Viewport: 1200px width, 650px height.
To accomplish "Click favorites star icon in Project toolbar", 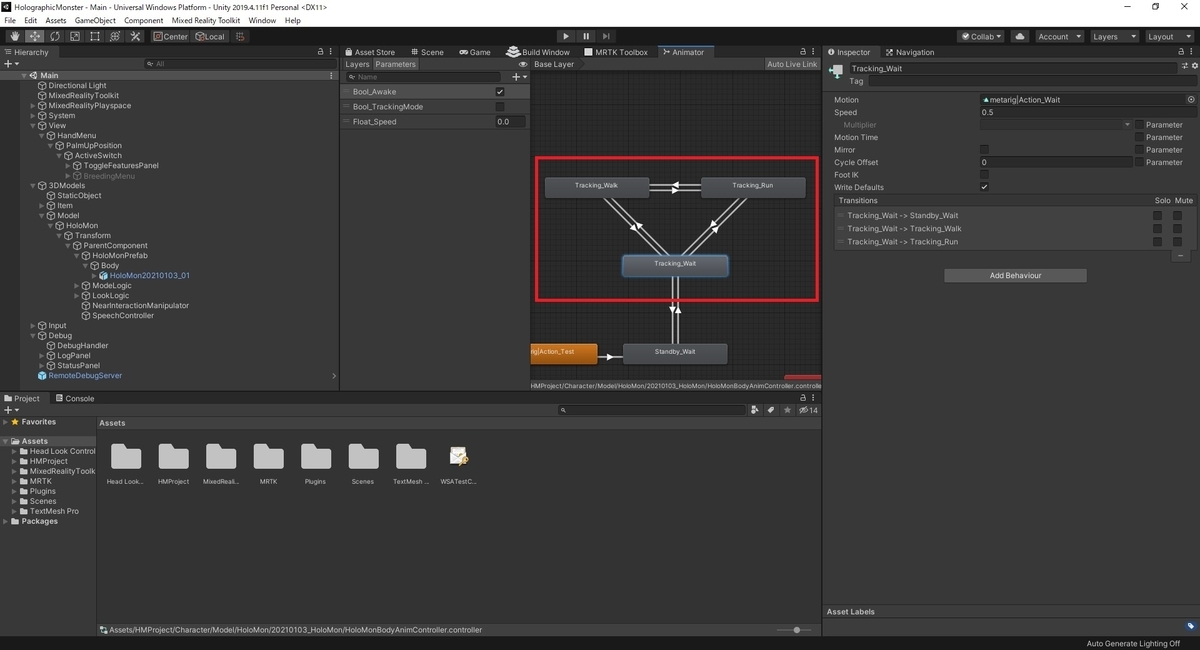I will [x=785, y=410].
